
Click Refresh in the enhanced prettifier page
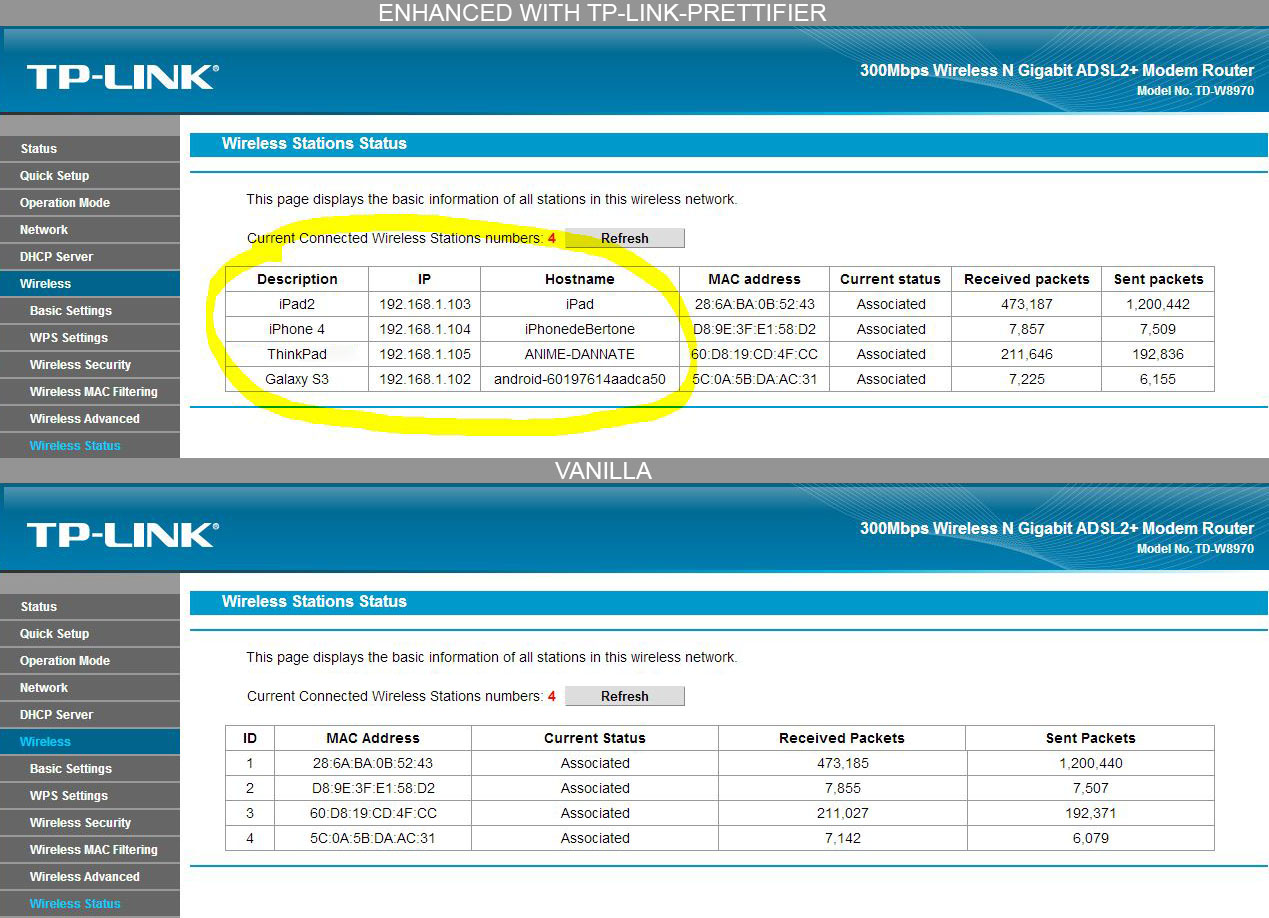pyautogui.click(x=625, y=238)
